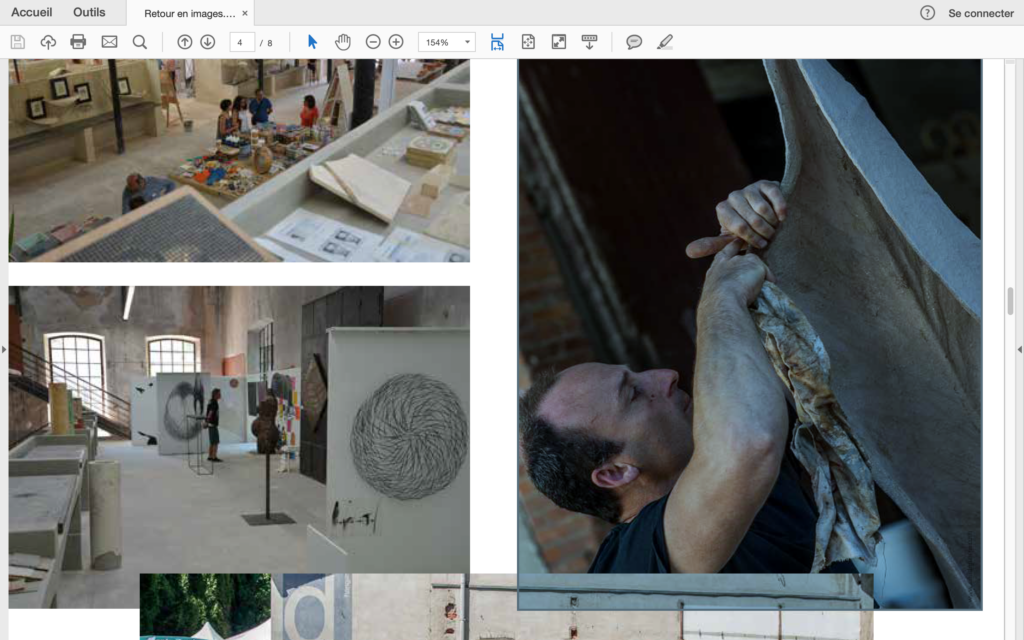Open the Accueil tab
Image resolution: width=1024 pixels, height=640 pixels.
pos(32,13)
